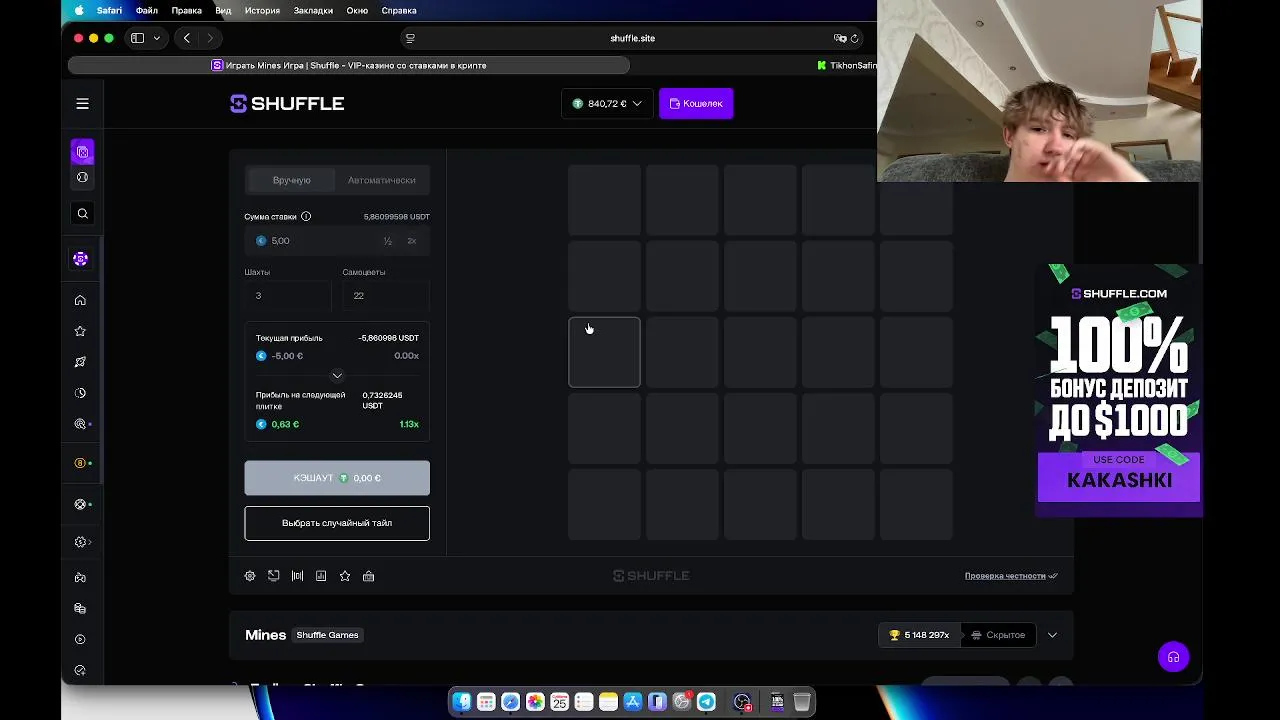Open the Закладки menu

point(313,10)
